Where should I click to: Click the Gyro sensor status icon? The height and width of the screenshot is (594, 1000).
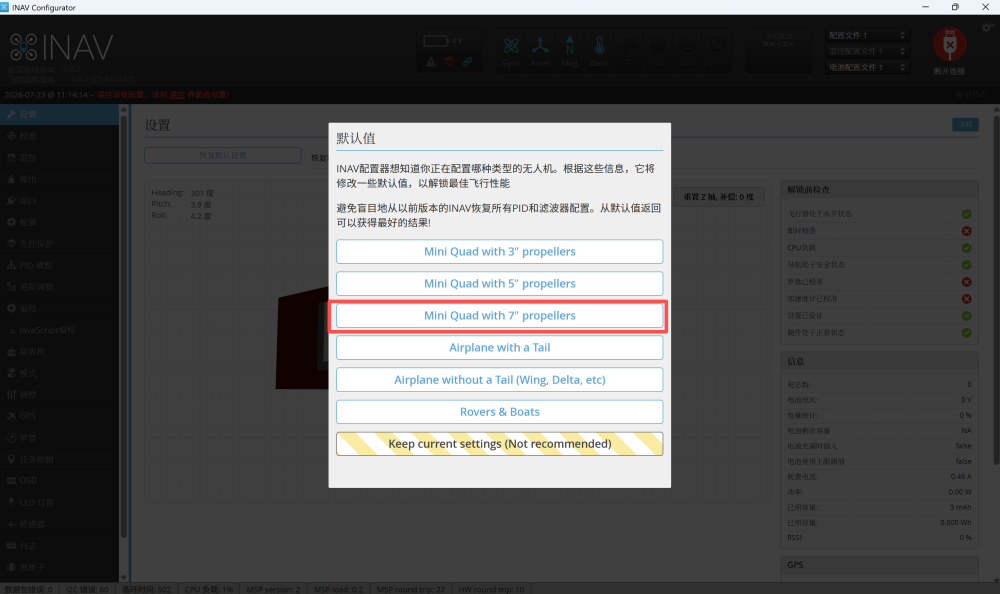[511, 50]
